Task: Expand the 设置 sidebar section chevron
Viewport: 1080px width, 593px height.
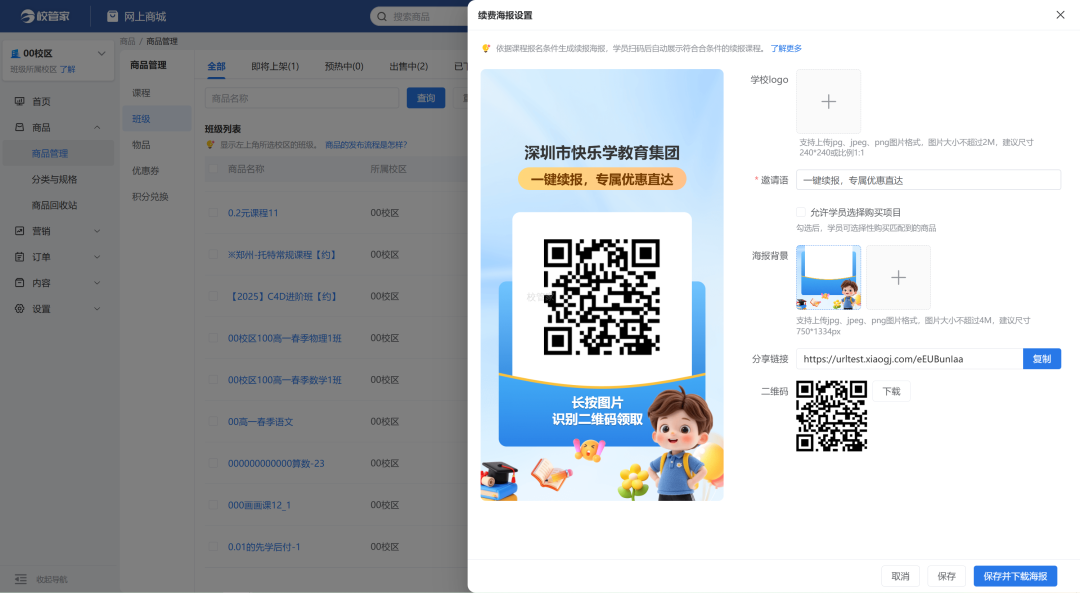Action: click(x=97, y=309)
